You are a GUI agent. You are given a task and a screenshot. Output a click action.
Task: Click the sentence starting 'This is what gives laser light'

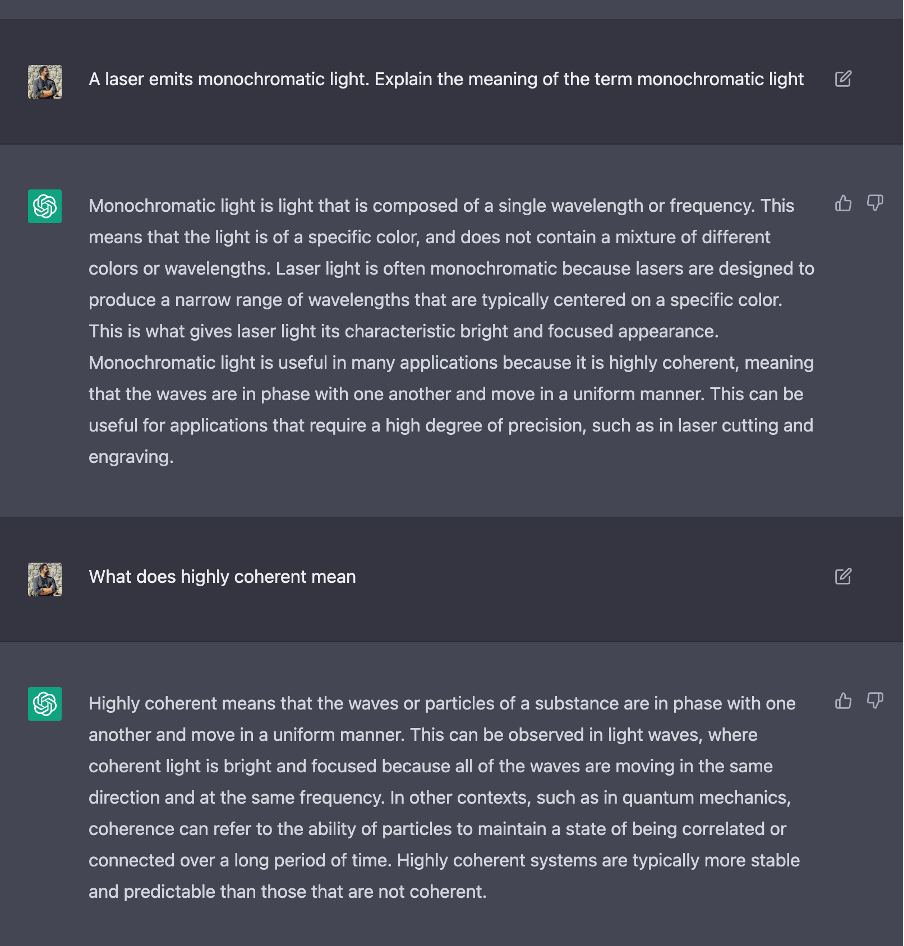point(404,331)
